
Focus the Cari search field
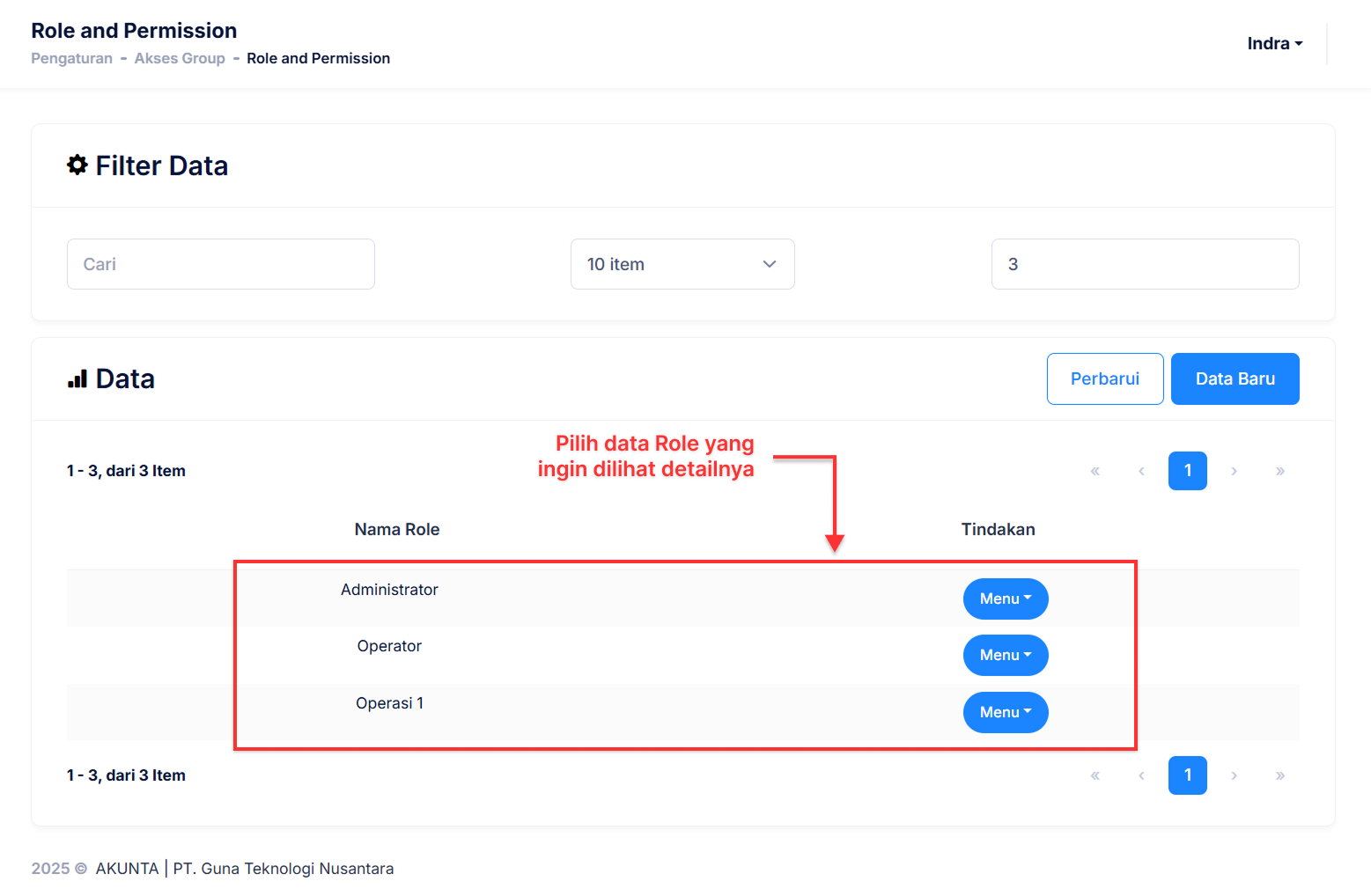[x=221, y=264]
